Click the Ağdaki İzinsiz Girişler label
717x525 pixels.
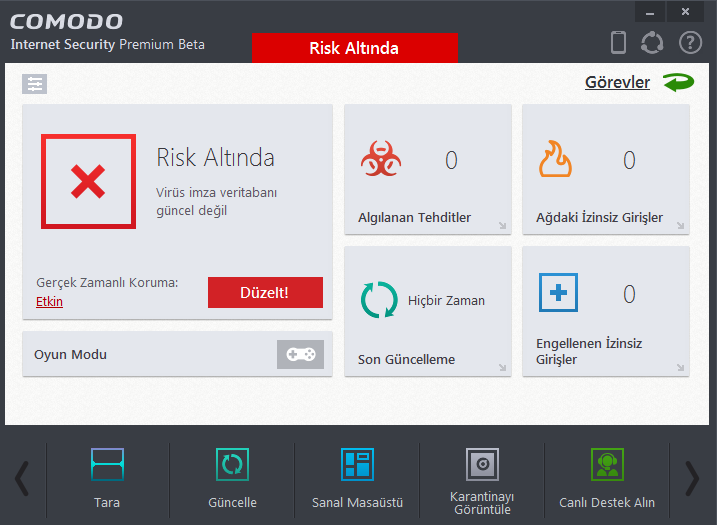[599, 218]
